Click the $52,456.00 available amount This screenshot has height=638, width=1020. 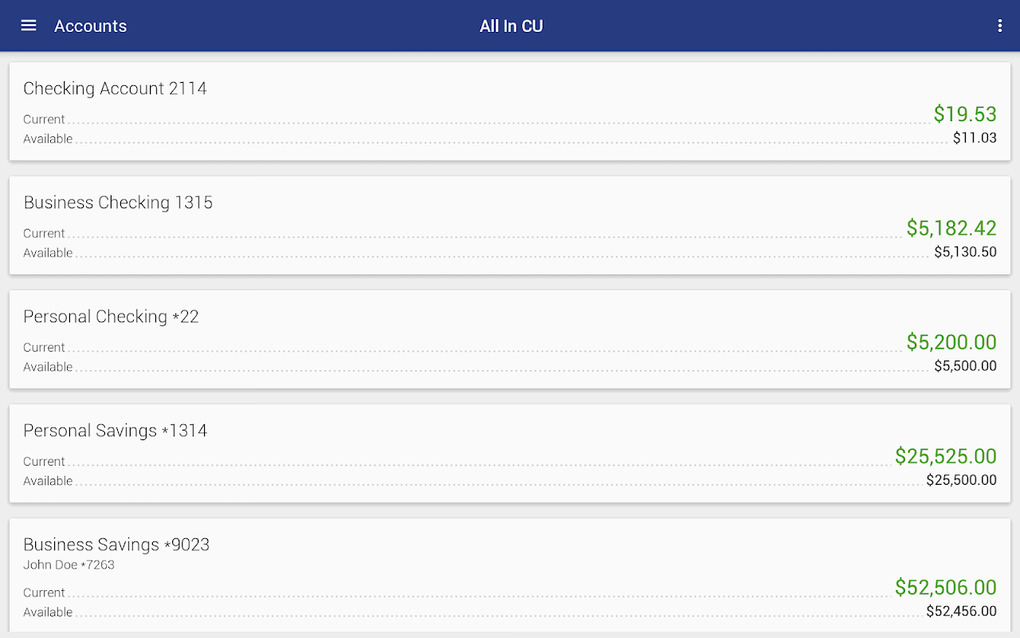[x=960, y=610]
